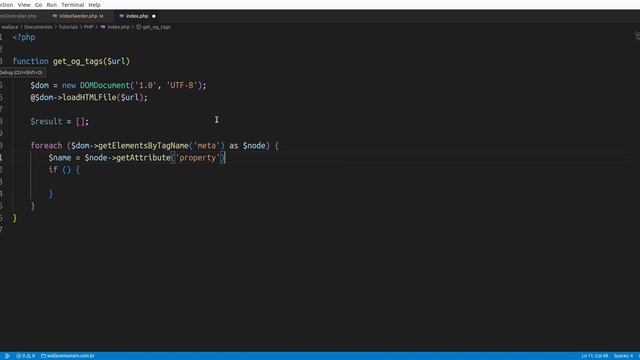Screen dimensions: 640x360
Task: Open the Run menu
Action: click(51, 5)
